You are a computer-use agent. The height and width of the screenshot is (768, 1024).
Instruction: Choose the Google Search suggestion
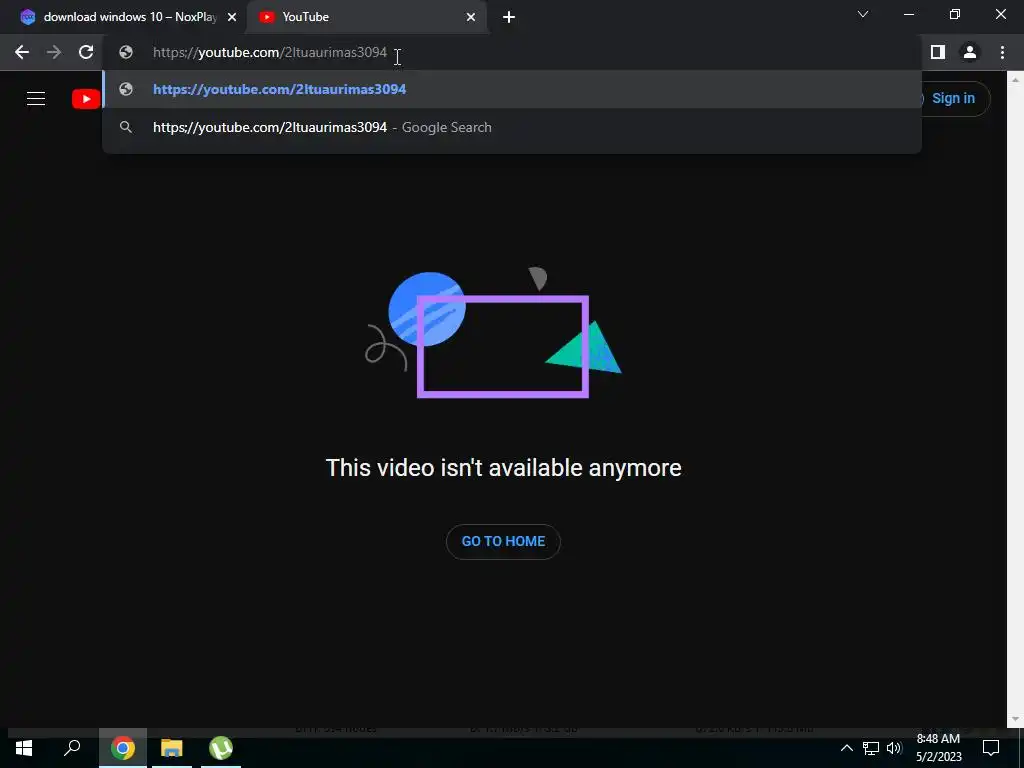click(x=512, y=127)
